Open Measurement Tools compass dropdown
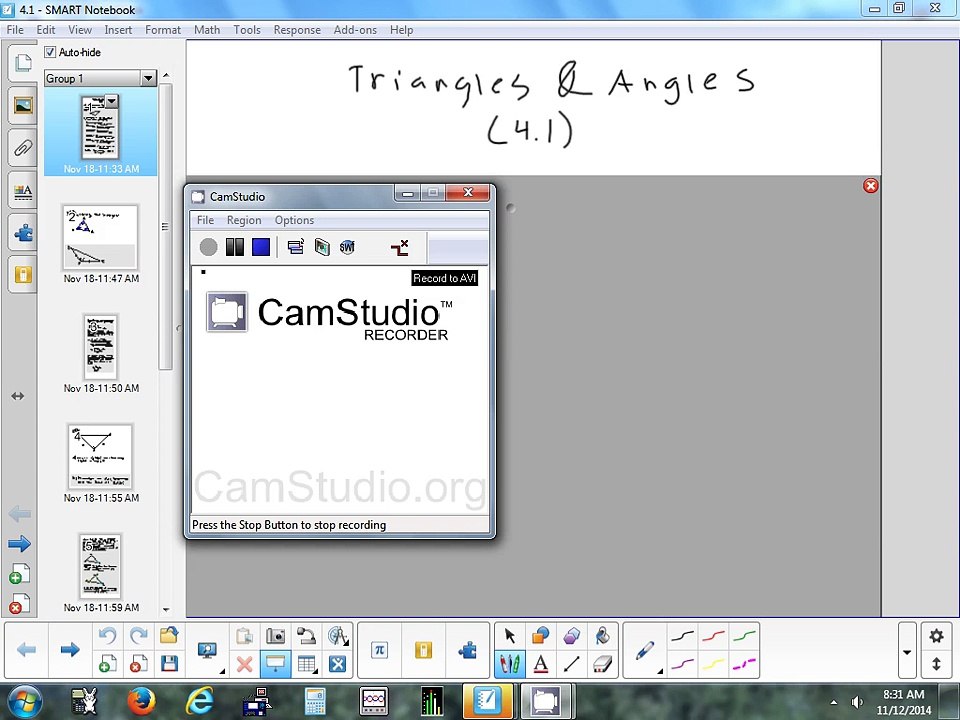This screenshot has width=960, height=720. (337, 636)
